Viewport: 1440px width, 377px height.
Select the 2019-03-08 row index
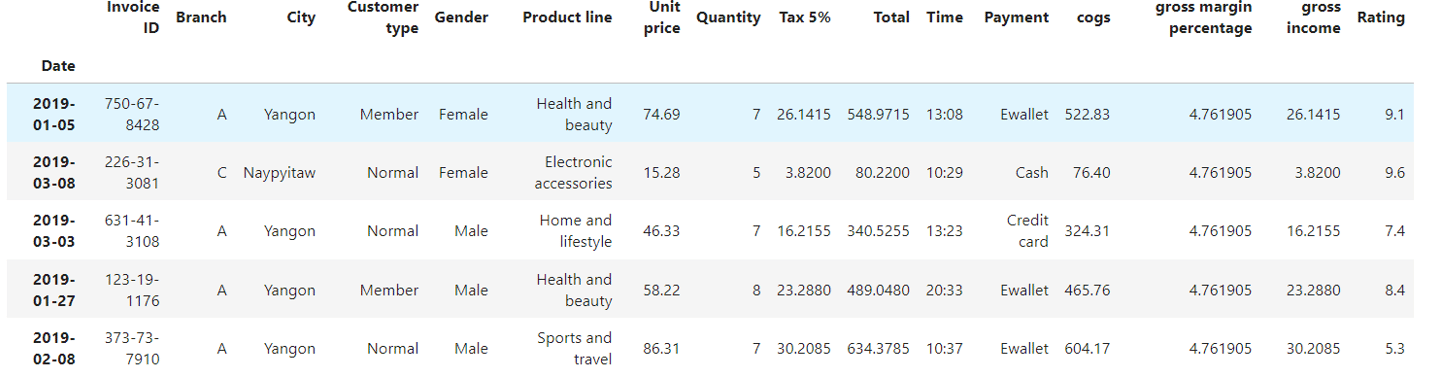55,172
